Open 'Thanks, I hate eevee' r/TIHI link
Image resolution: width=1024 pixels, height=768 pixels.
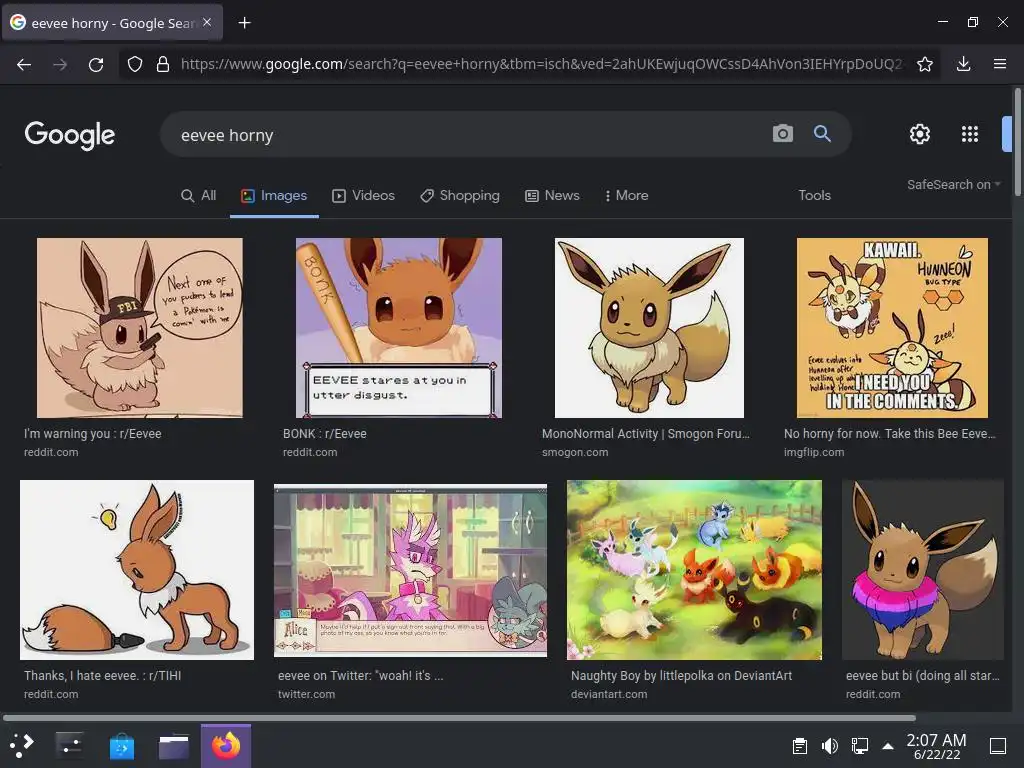[x=103, y=676]
